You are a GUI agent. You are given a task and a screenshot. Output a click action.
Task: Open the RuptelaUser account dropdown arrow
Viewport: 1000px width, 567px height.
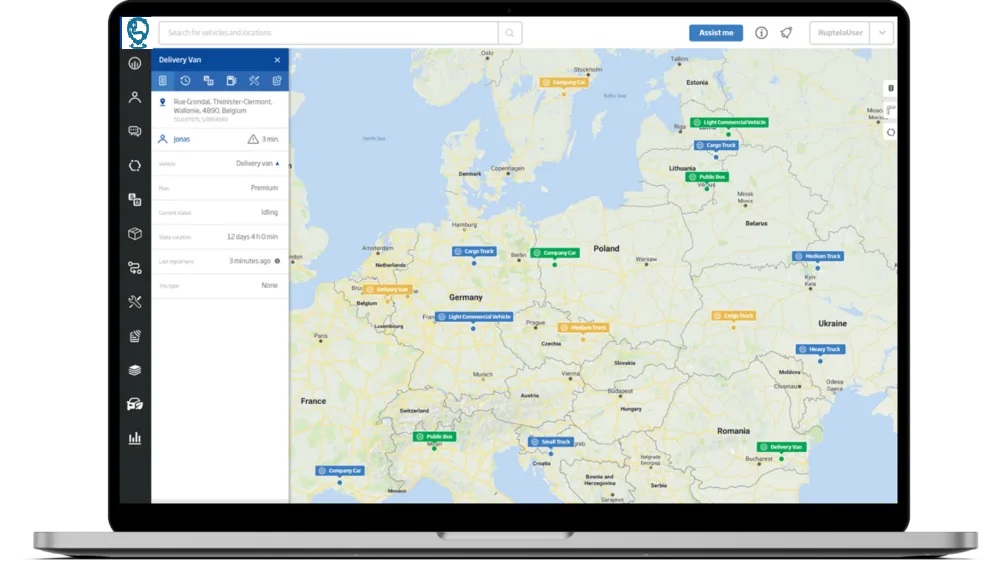coord(882,33)
